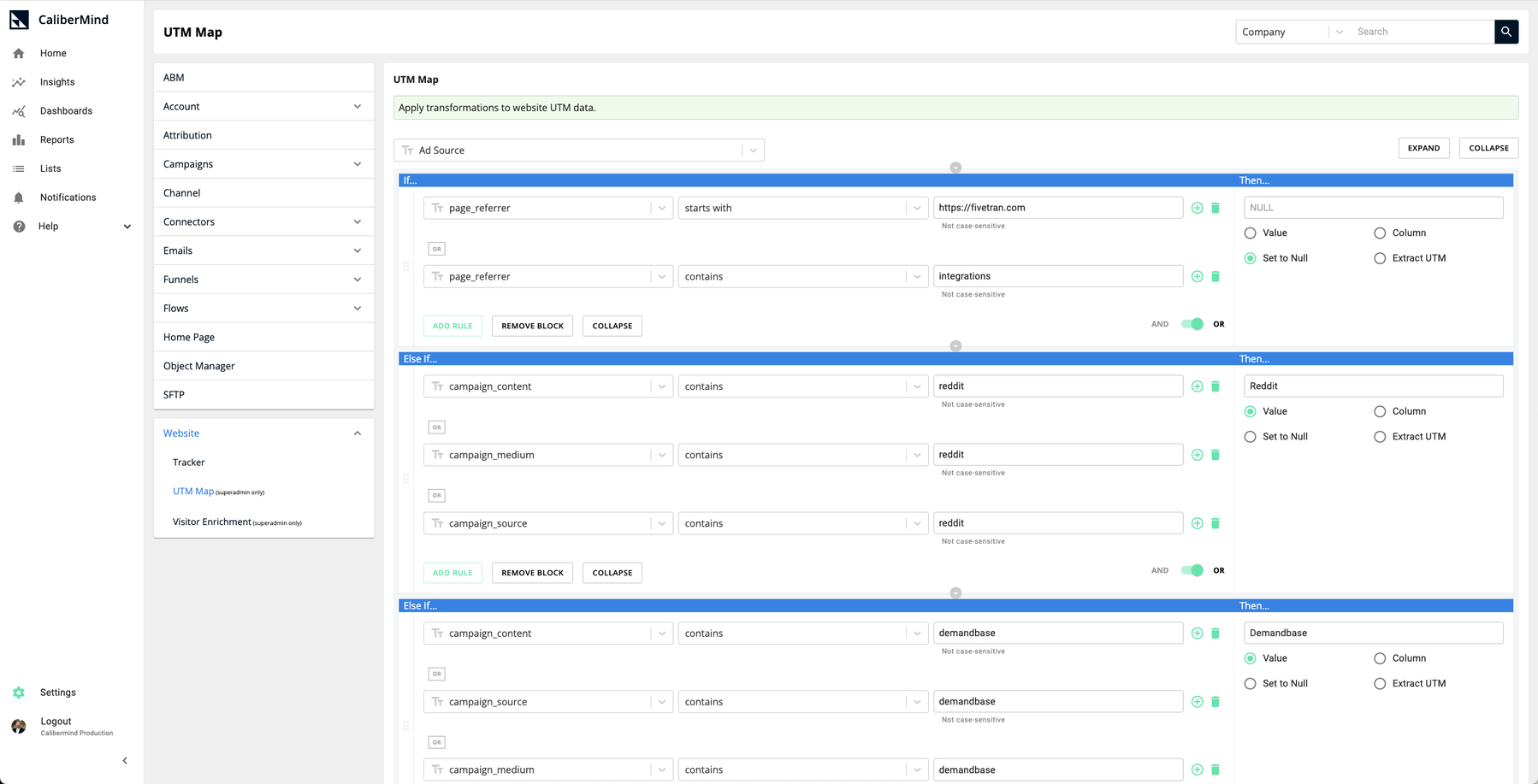Select Column radio in Reddit block

pos(1380,411)
